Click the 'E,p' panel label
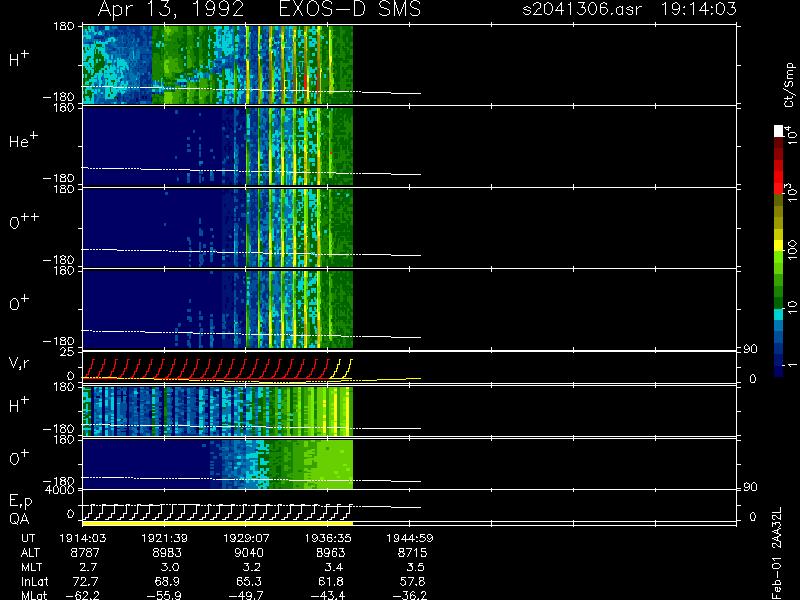800x600 pixels. click(x=20, y=502)
